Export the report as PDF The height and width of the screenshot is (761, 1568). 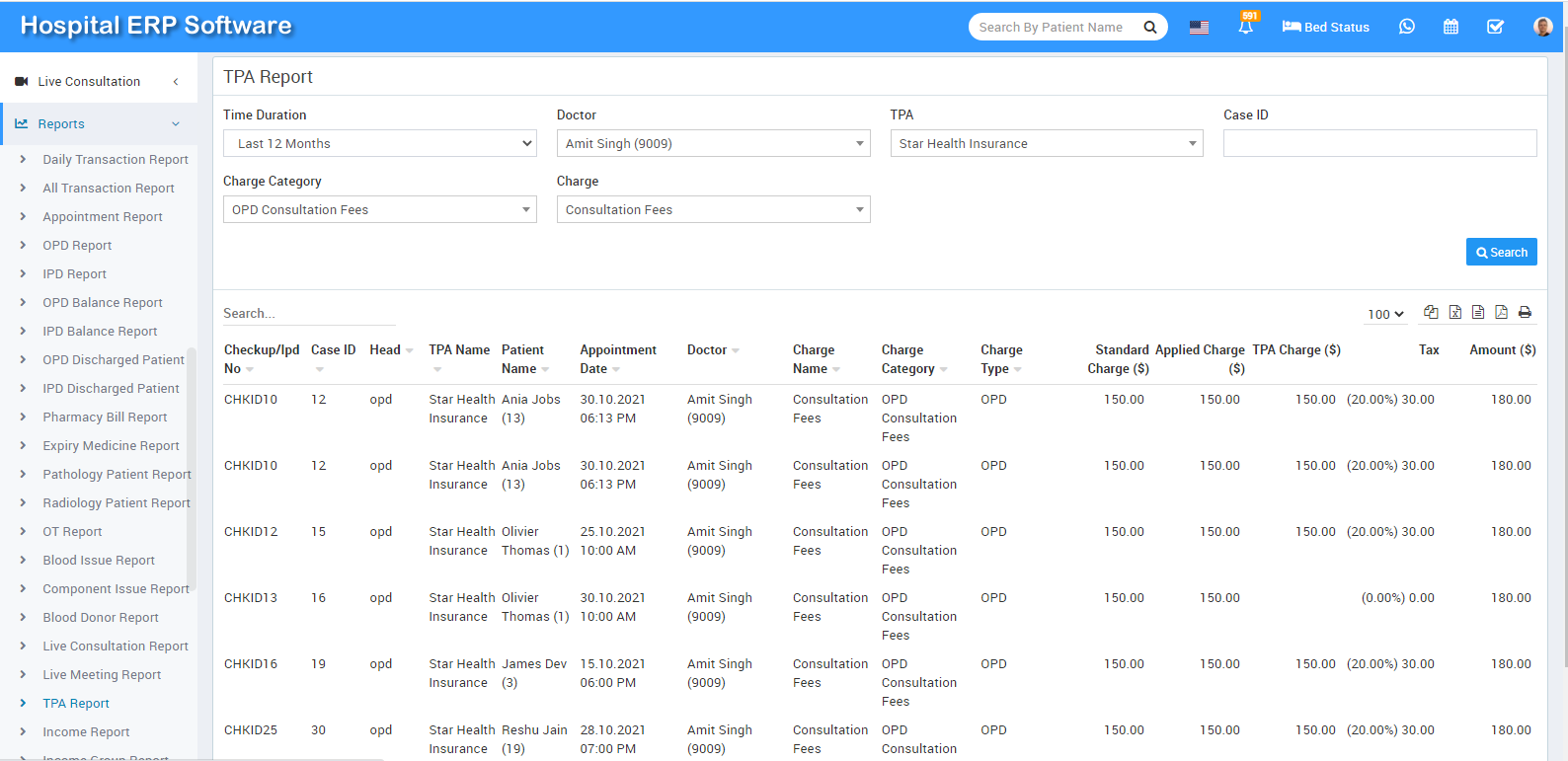click(x=1501, y=312)
